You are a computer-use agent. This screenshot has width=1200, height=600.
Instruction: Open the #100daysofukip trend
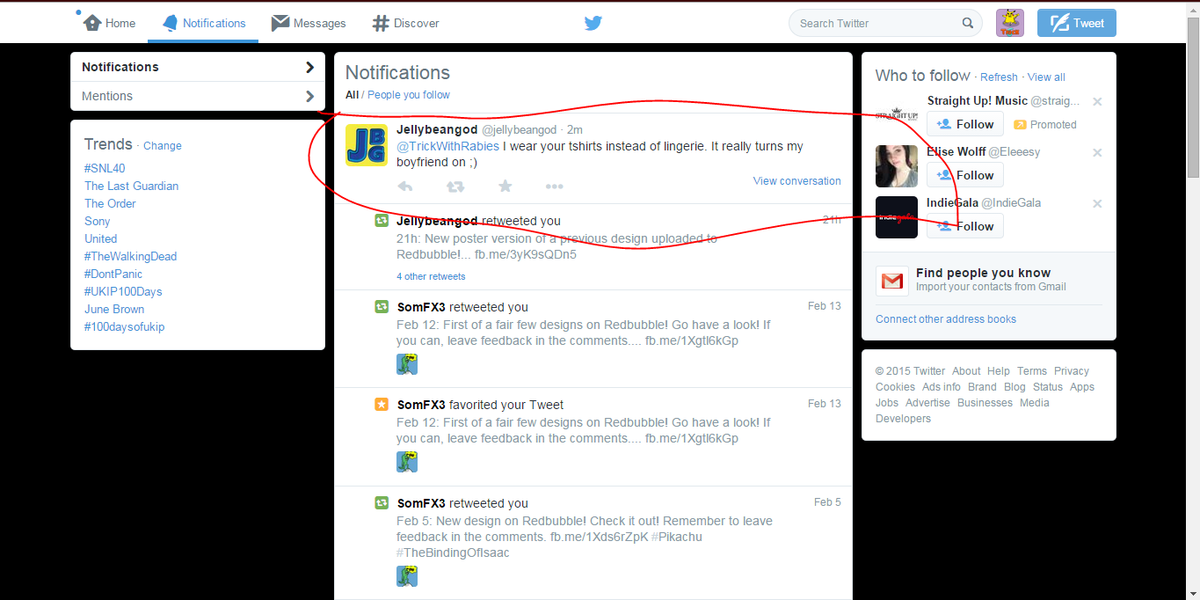point(124,327)
